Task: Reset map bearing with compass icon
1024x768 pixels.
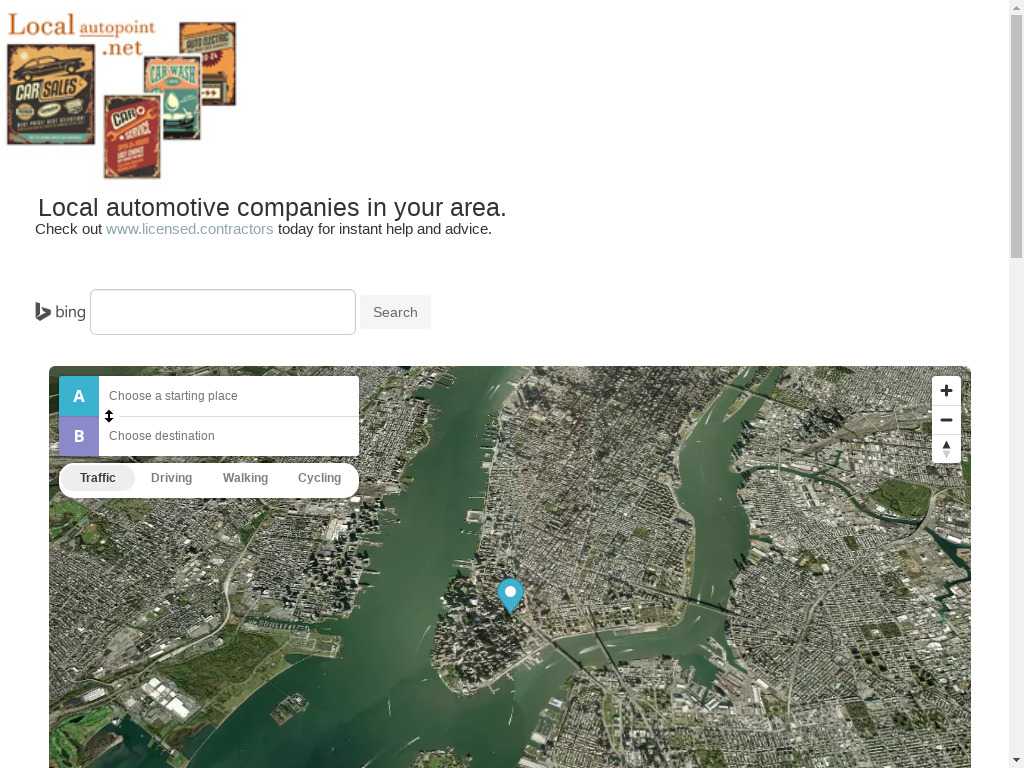Action: pyautogui.click(x=946, y=449)
